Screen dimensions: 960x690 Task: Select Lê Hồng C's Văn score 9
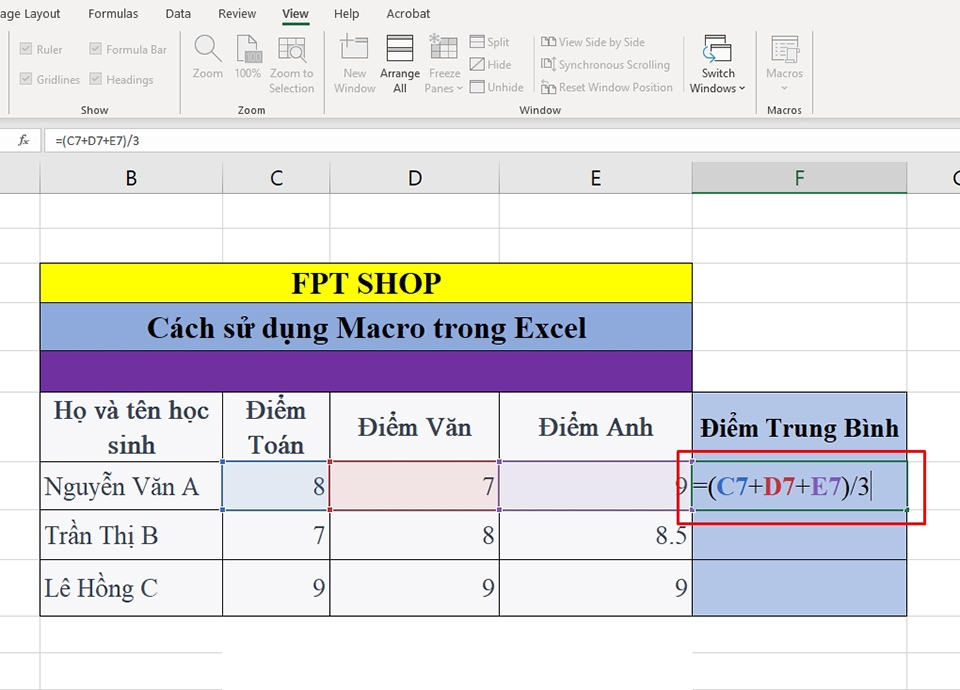[x=414, y=588]
